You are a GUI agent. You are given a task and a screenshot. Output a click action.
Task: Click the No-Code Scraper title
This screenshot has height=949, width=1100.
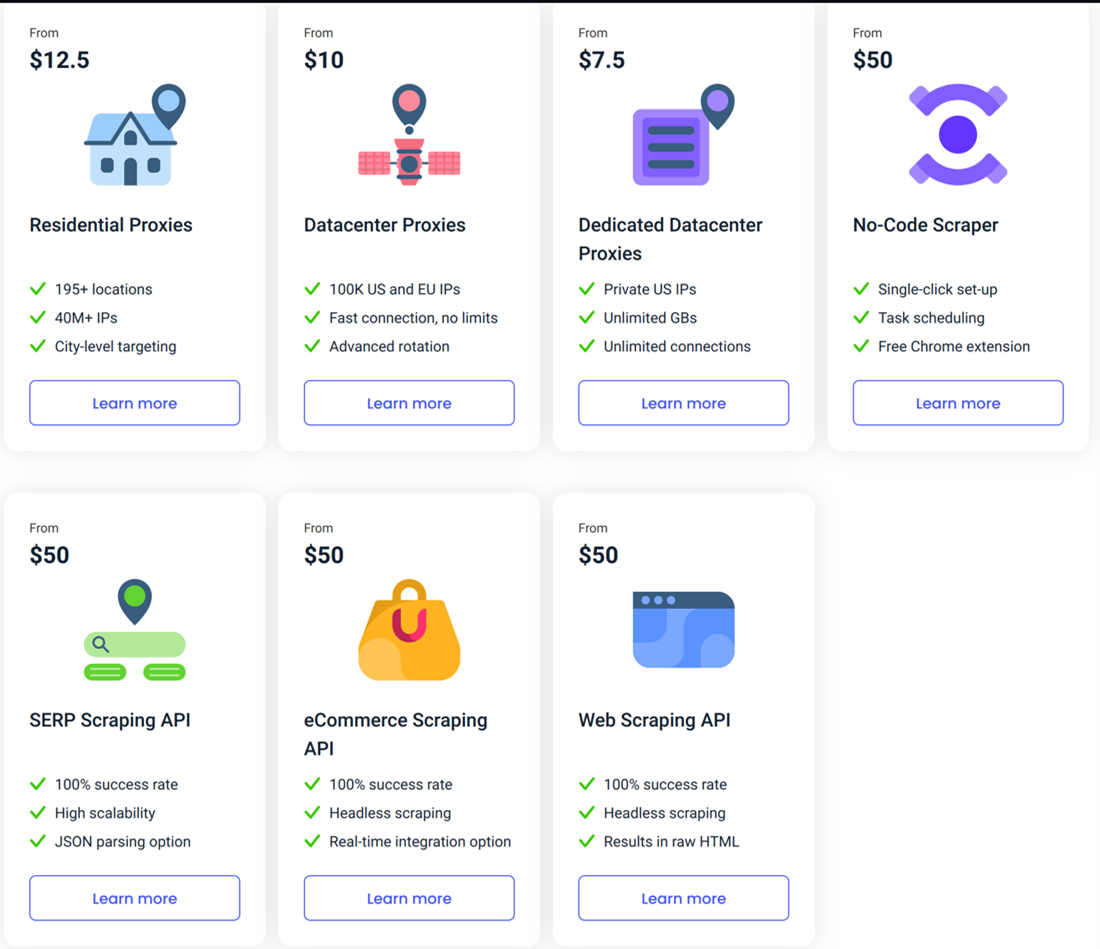coord(925,225)
